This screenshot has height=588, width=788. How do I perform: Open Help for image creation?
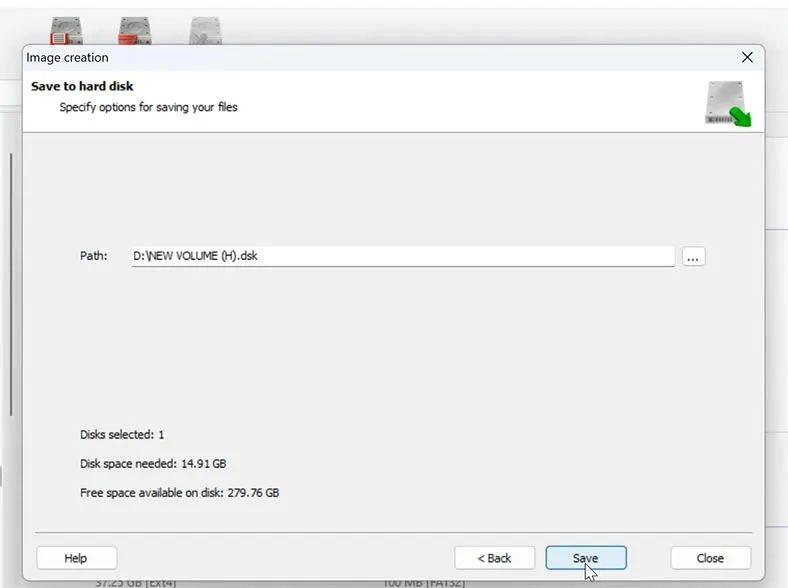(x=76, y=558)
